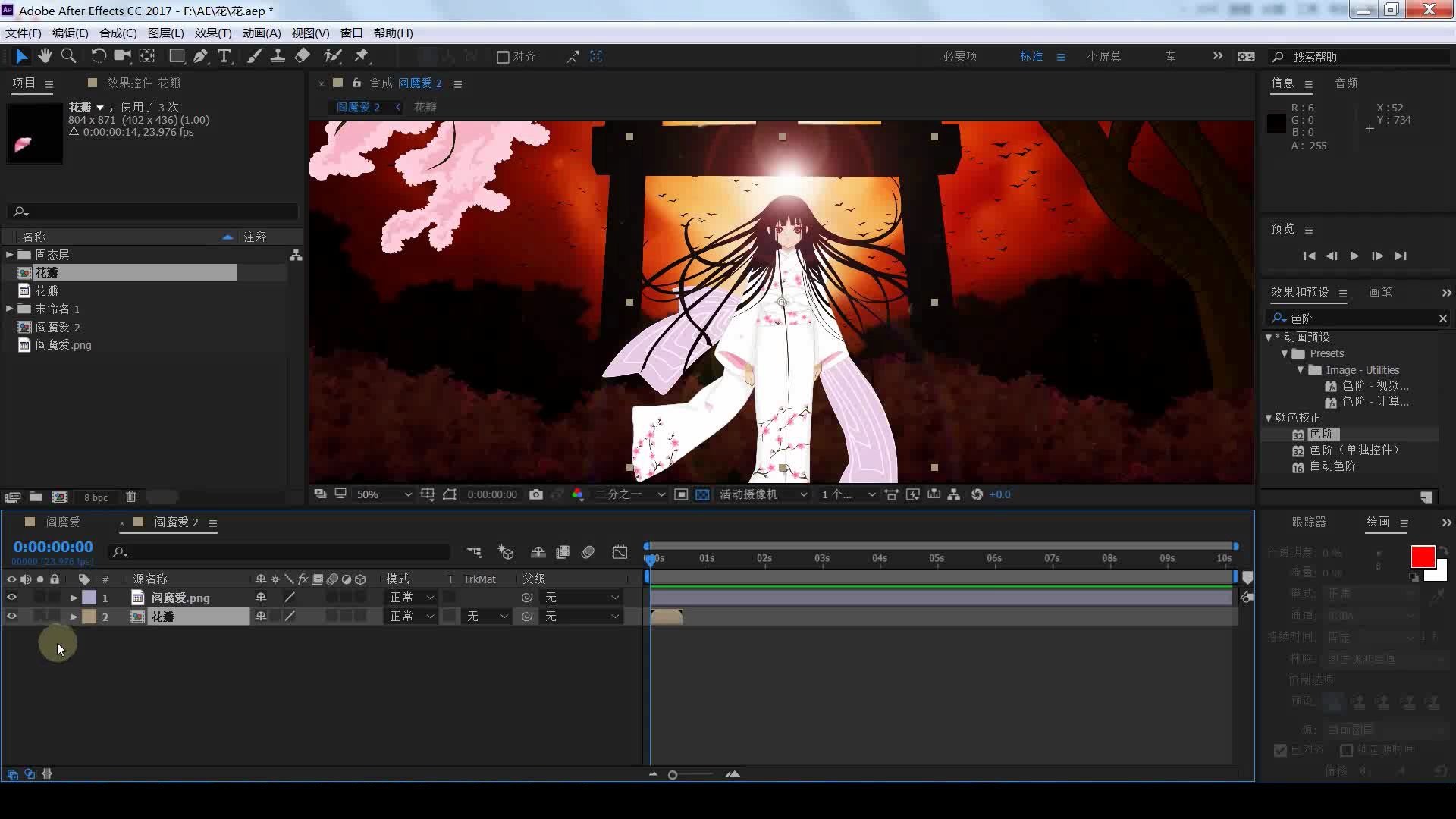
Task: Open 活动摄像机 view dropdown
Action: [762, 494]
